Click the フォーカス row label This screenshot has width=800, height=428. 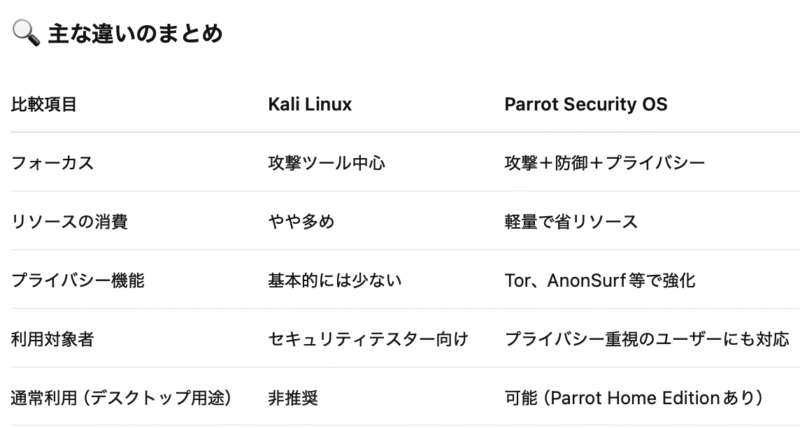tap(53, 163)
